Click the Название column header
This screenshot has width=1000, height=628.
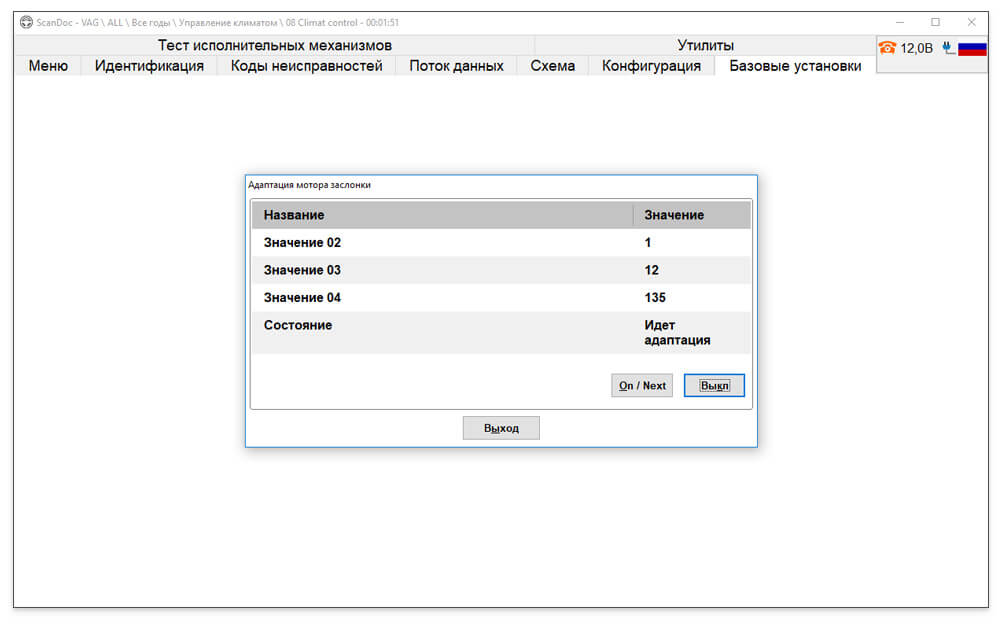(x=442, y=215)
